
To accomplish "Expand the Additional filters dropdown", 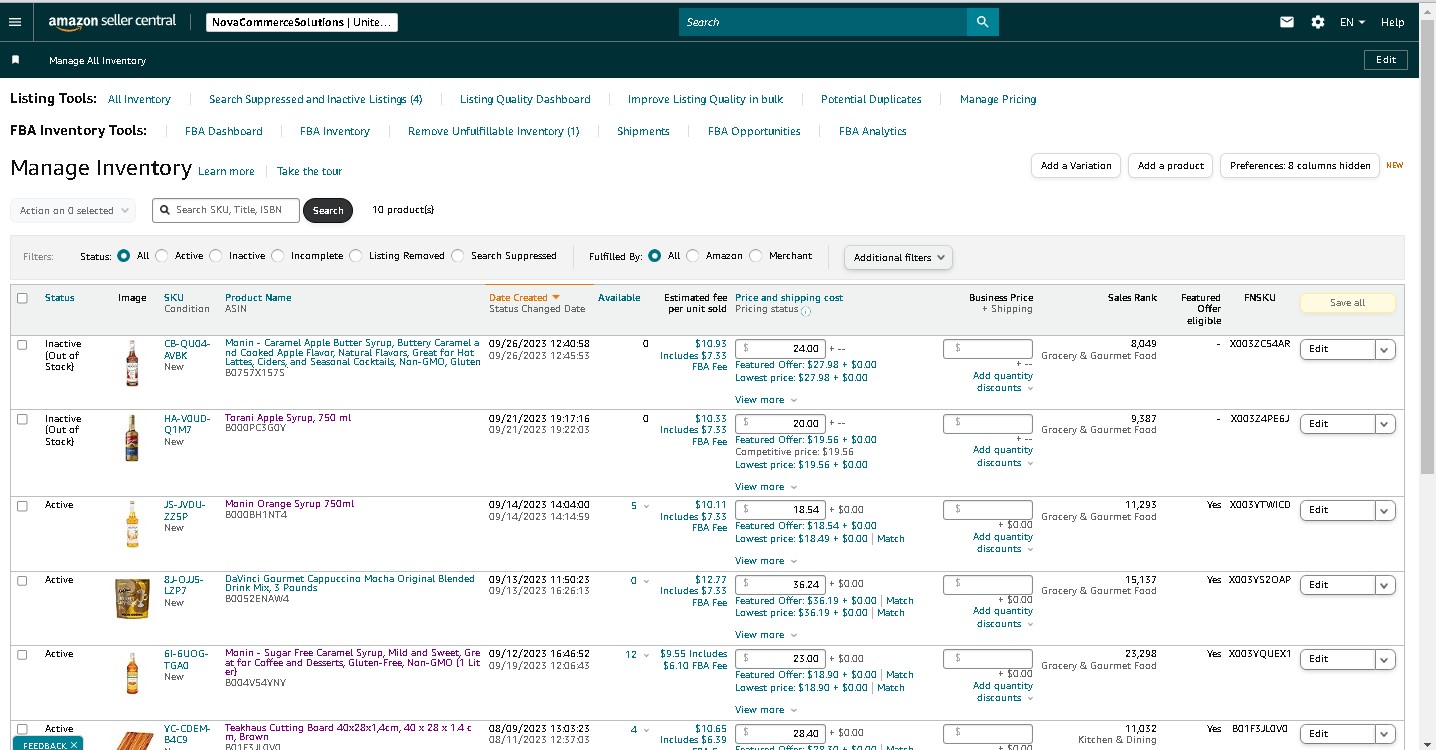I will click(898, 257).
